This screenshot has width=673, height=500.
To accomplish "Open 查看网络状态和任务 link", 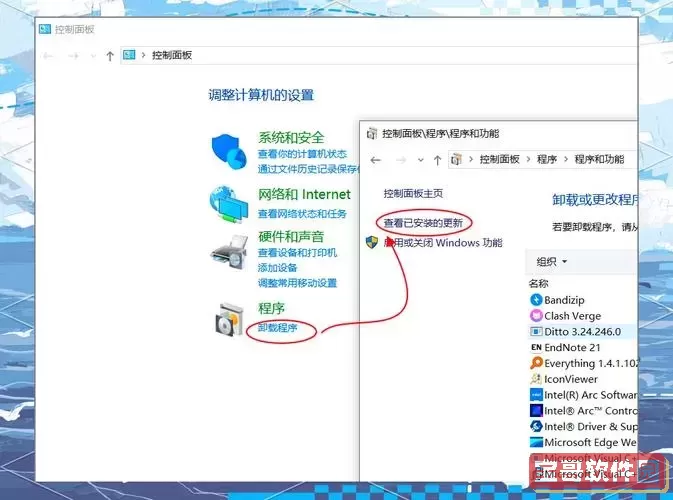I will pos(302,214).
